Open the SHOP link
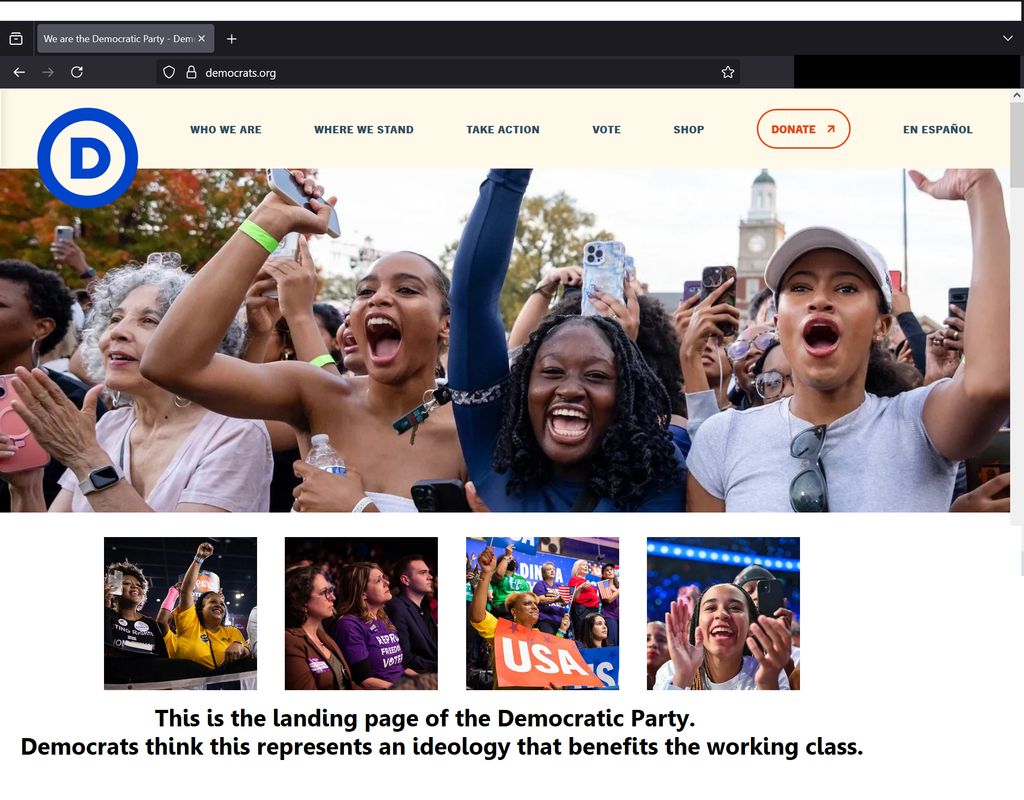Viewport: 1024px width, 800px height. coord(689,129)
